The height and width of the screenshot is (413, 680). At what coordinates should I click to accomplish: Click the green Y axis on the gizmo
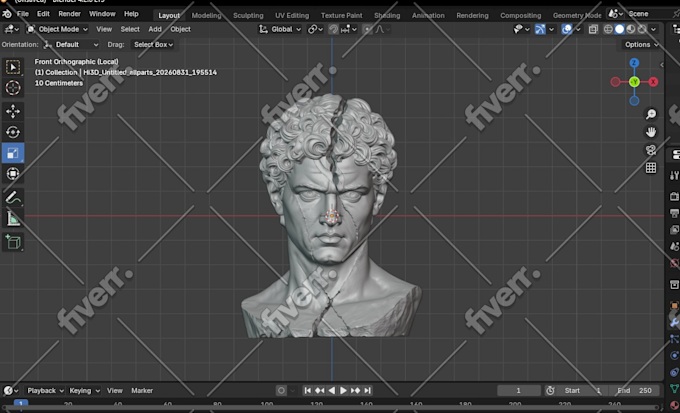coord(634,82)
